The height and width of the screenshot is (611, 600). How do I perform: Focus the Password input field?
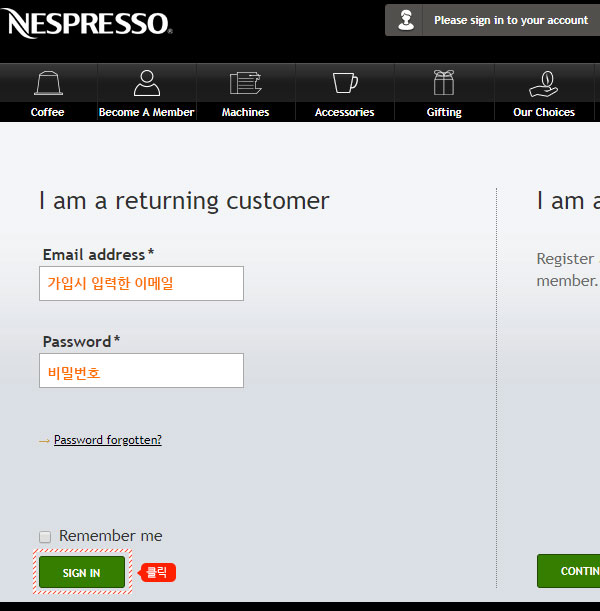point(141,371)
